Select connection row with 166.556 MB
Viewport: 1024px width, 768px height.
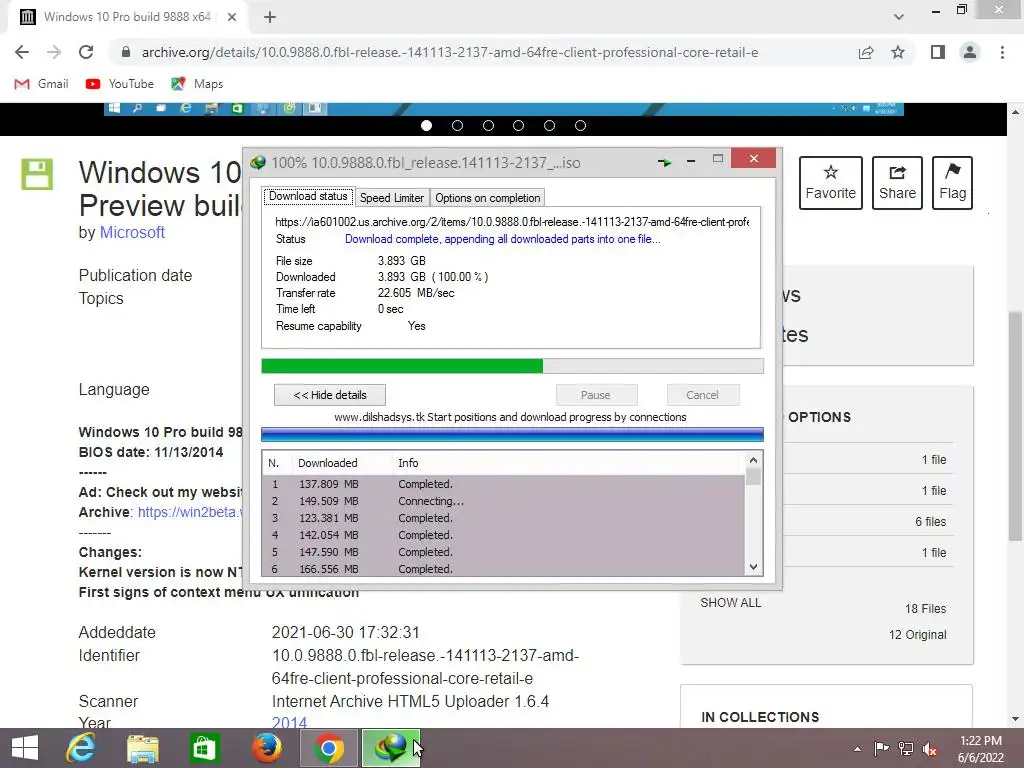[x=503, y=569]
